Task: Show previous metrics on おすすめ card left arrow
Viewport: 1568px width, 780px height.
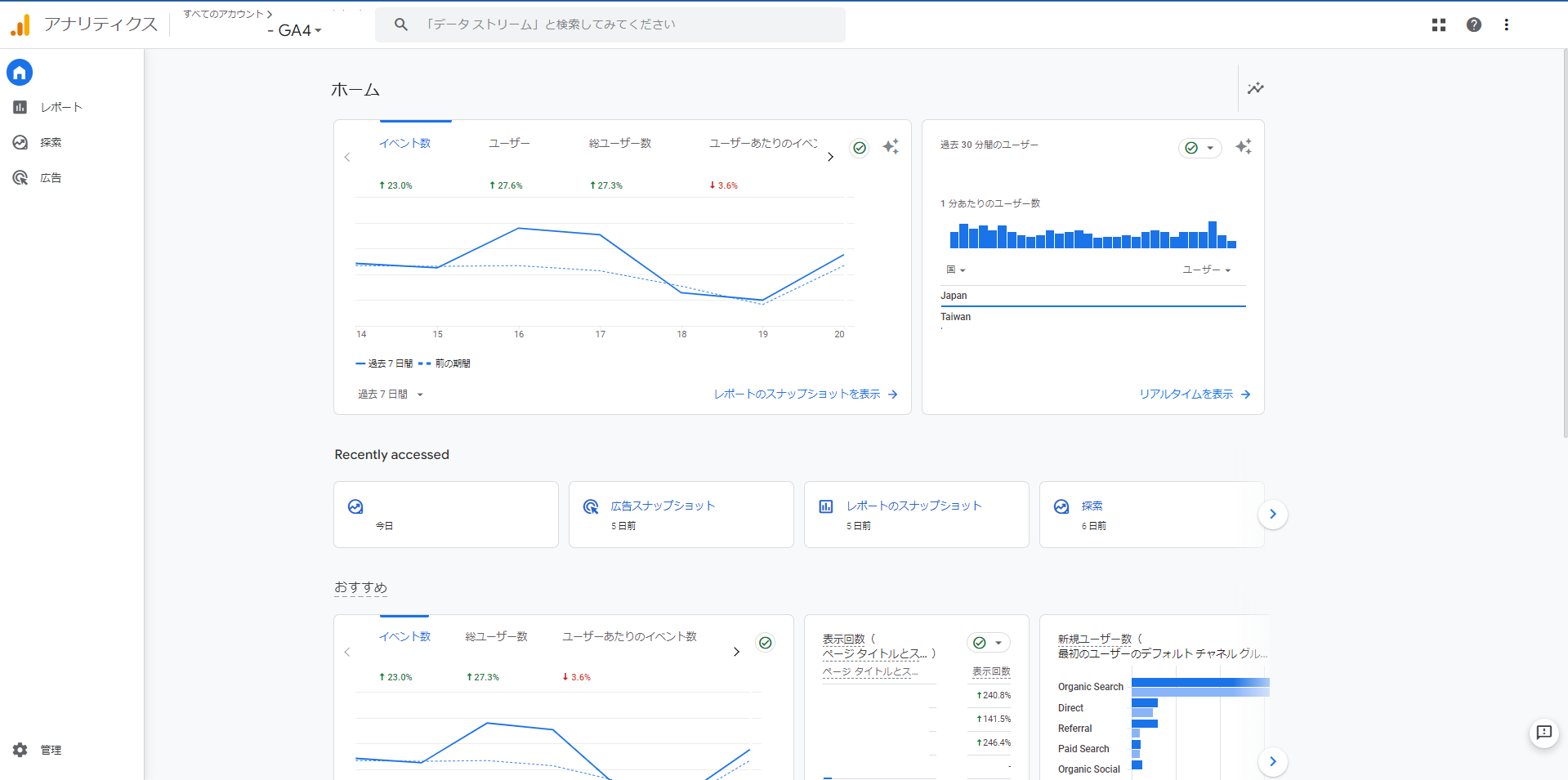Action: pyautogui.click(x=347, y=652)
